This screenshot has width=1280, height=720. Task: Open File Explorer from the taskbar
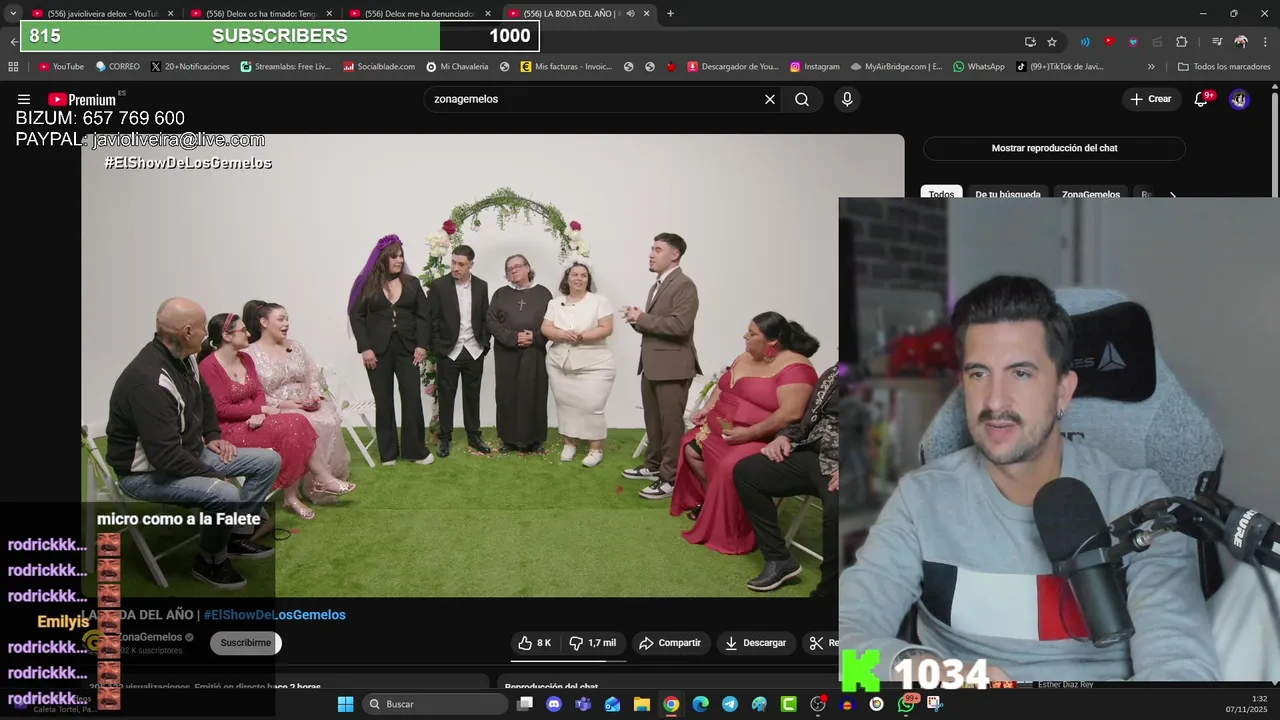[642, 704]
